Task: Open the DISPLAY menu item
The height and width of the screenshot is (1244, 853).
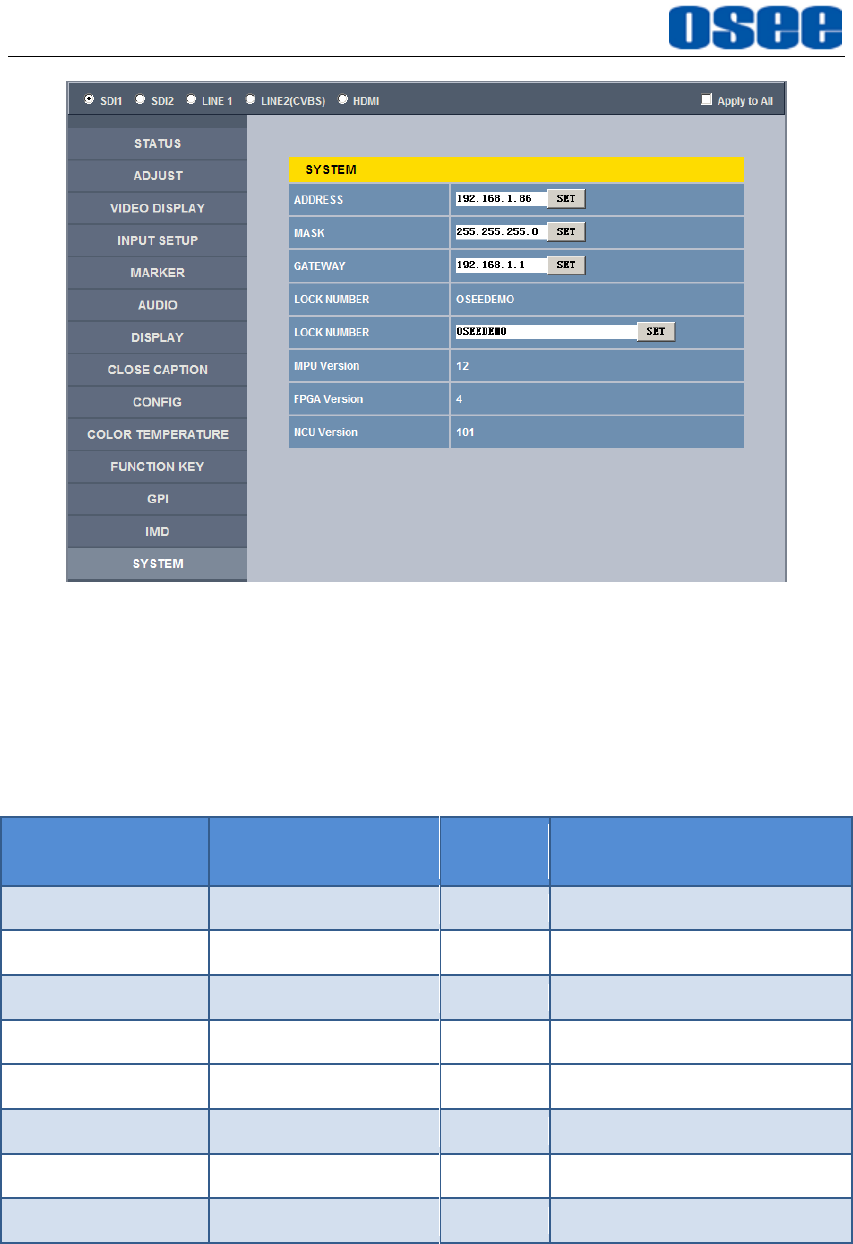Action: point(157,338)
